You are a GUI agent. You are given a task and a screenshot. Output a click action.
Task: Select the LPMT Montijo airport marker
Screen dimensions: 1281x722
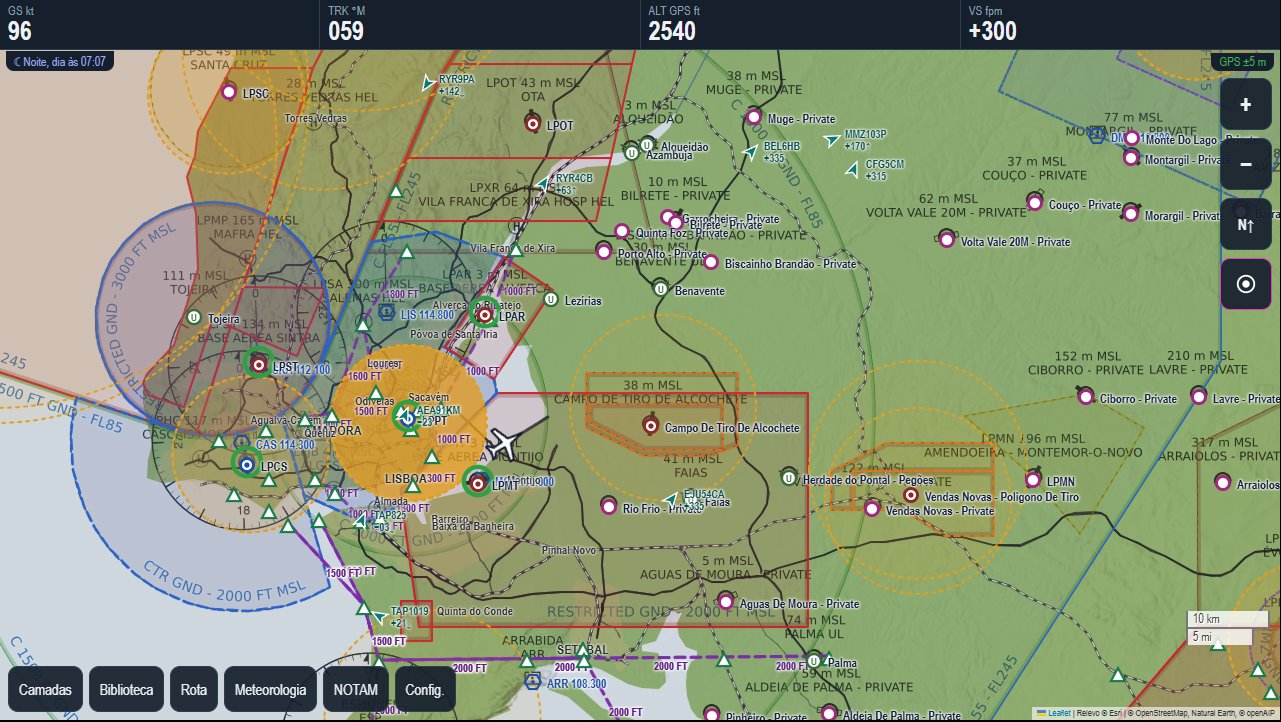pos(478,481)
